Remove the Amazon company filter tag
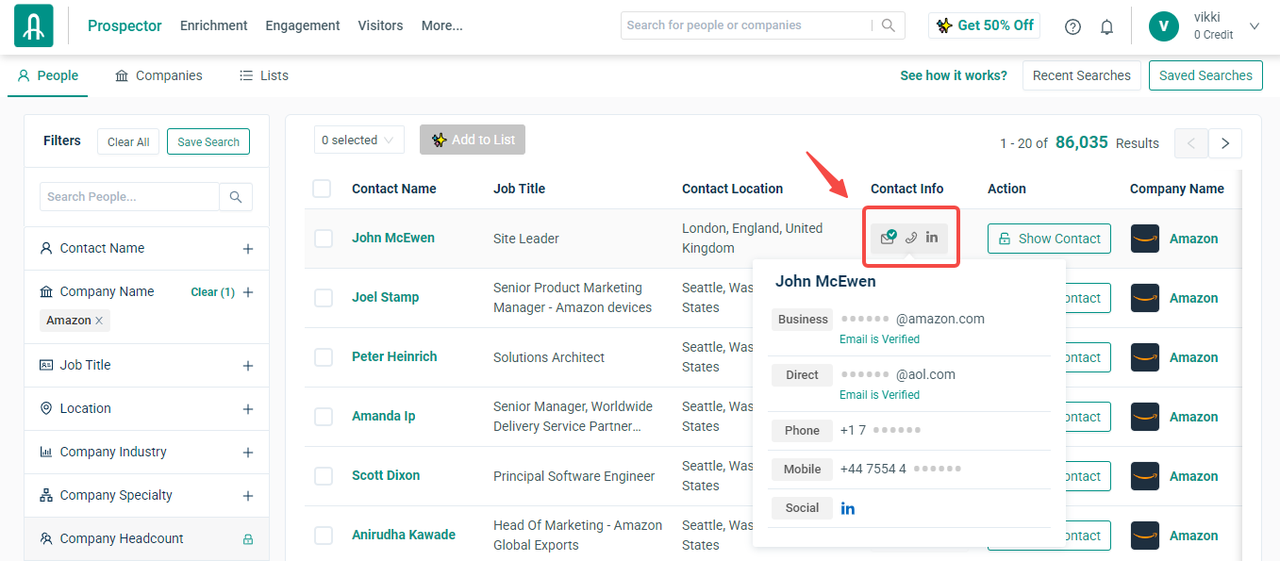The width and height of the screenshot is (1280, 561). 99,321
